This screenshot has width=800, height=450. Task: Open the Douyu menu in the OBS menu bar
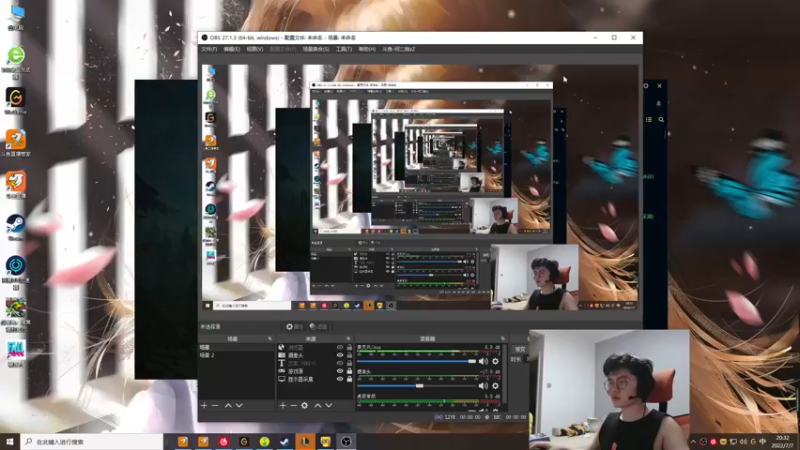(x=398, y=49)
